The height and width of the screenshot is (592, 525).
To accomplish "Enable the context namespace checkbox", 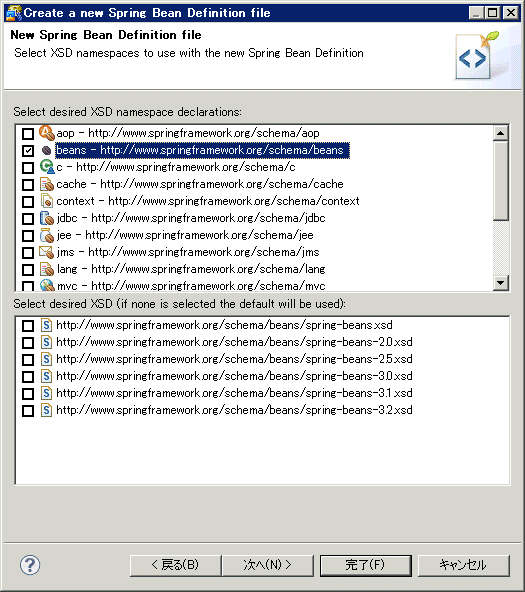I will point(28,202).
